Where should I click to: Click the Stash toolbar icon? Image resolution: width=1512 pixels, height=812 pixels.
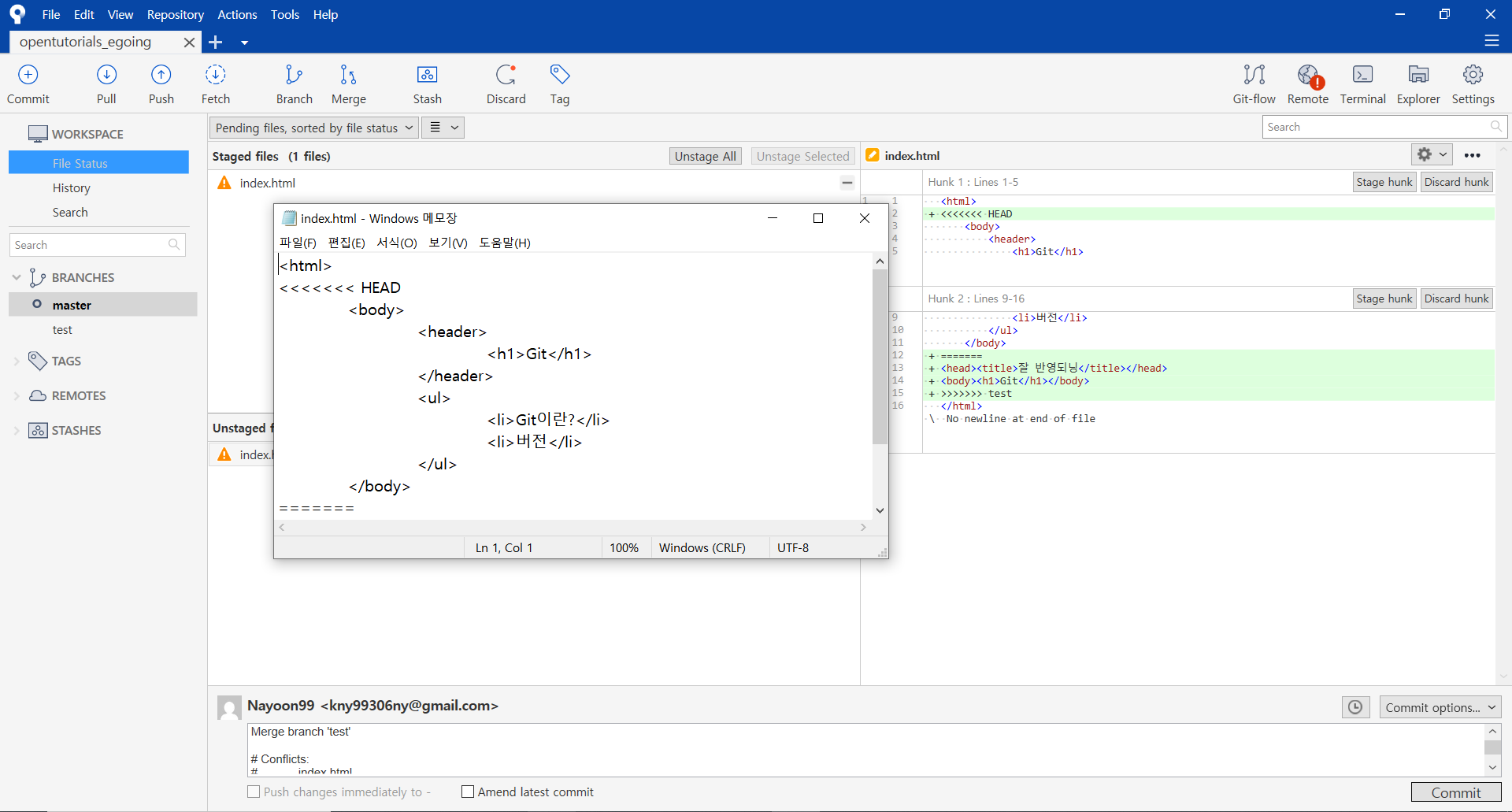click(x=427, y=84)
